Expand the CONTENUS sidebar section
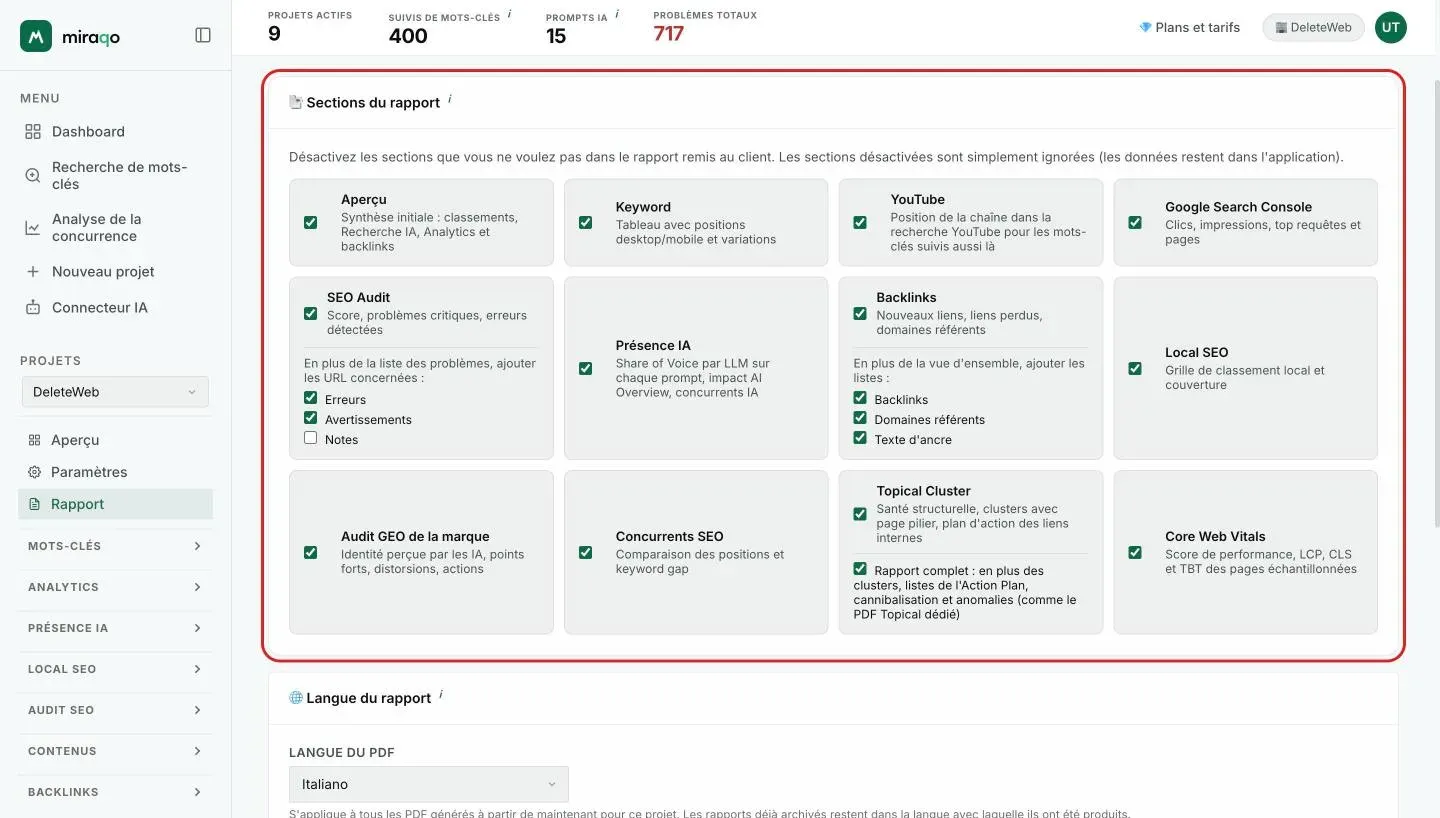The image size is (1440, 818). coord(115,751)
